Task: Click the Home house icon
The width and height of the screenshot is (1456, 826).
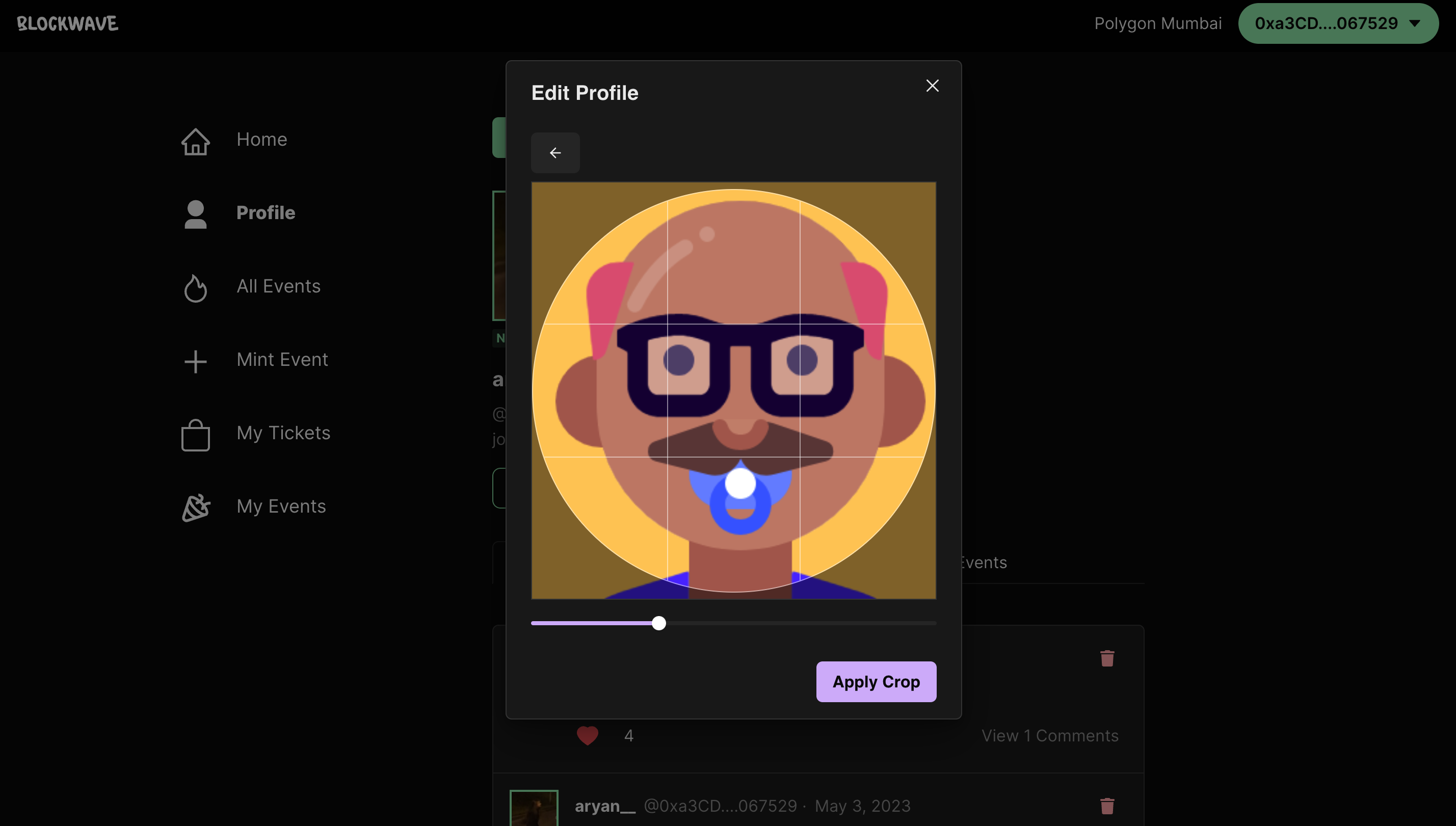Action: coord(195,141)
